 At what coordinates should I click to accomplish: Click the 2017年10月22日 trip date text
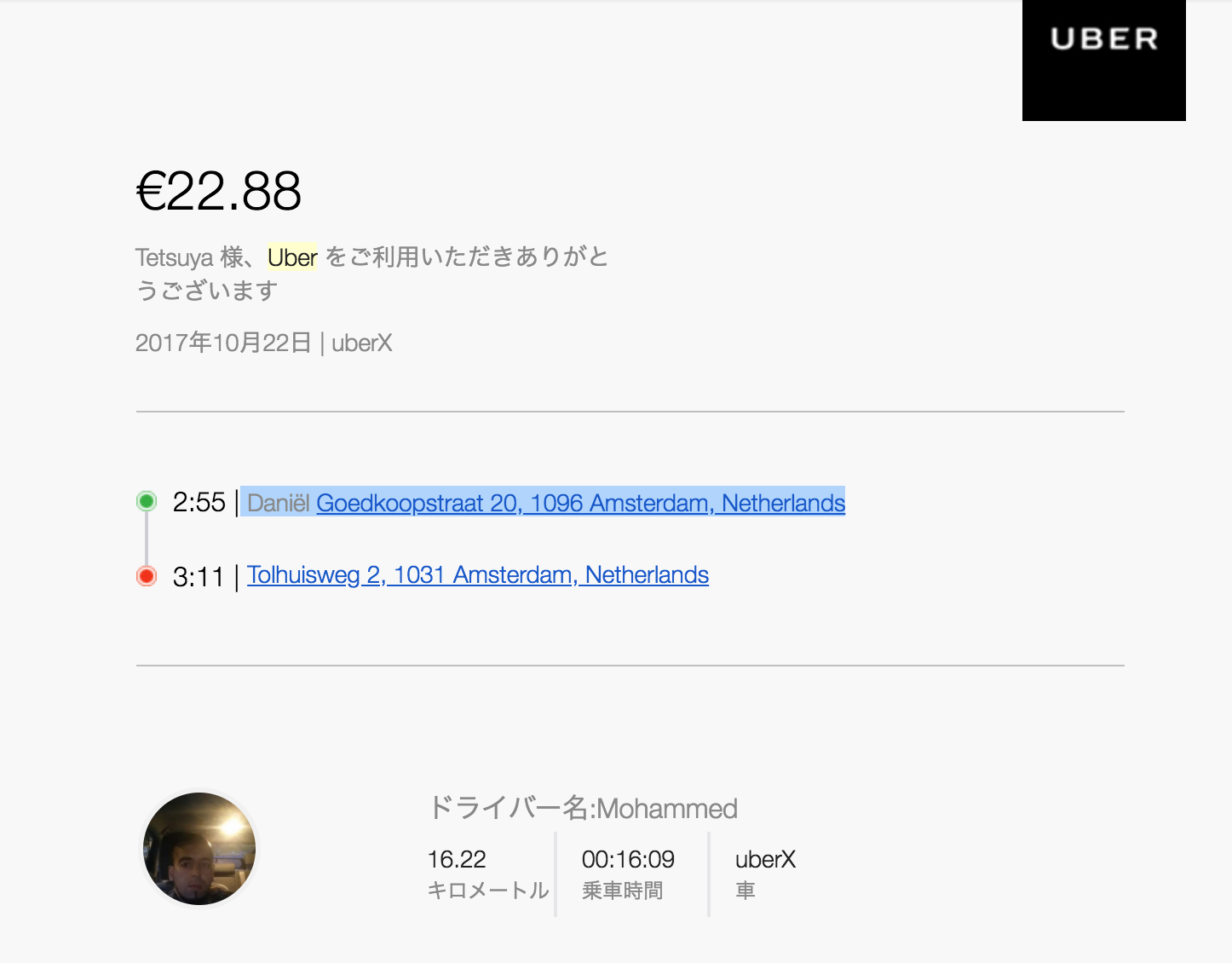[x=223, y=343]
